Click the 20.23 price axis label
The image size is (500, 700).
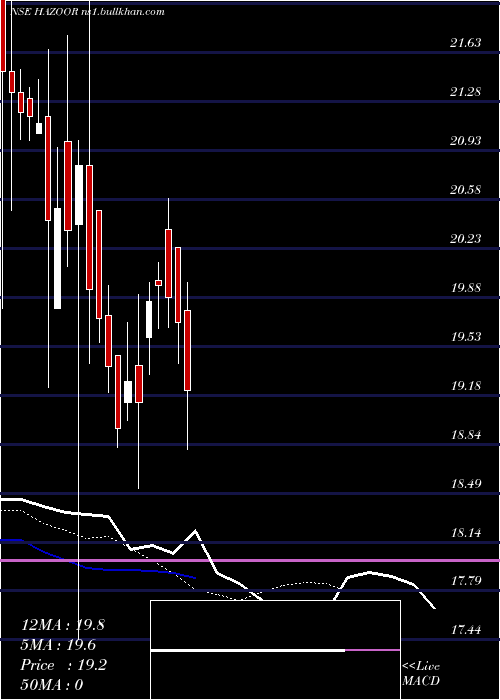click(466, 239)
